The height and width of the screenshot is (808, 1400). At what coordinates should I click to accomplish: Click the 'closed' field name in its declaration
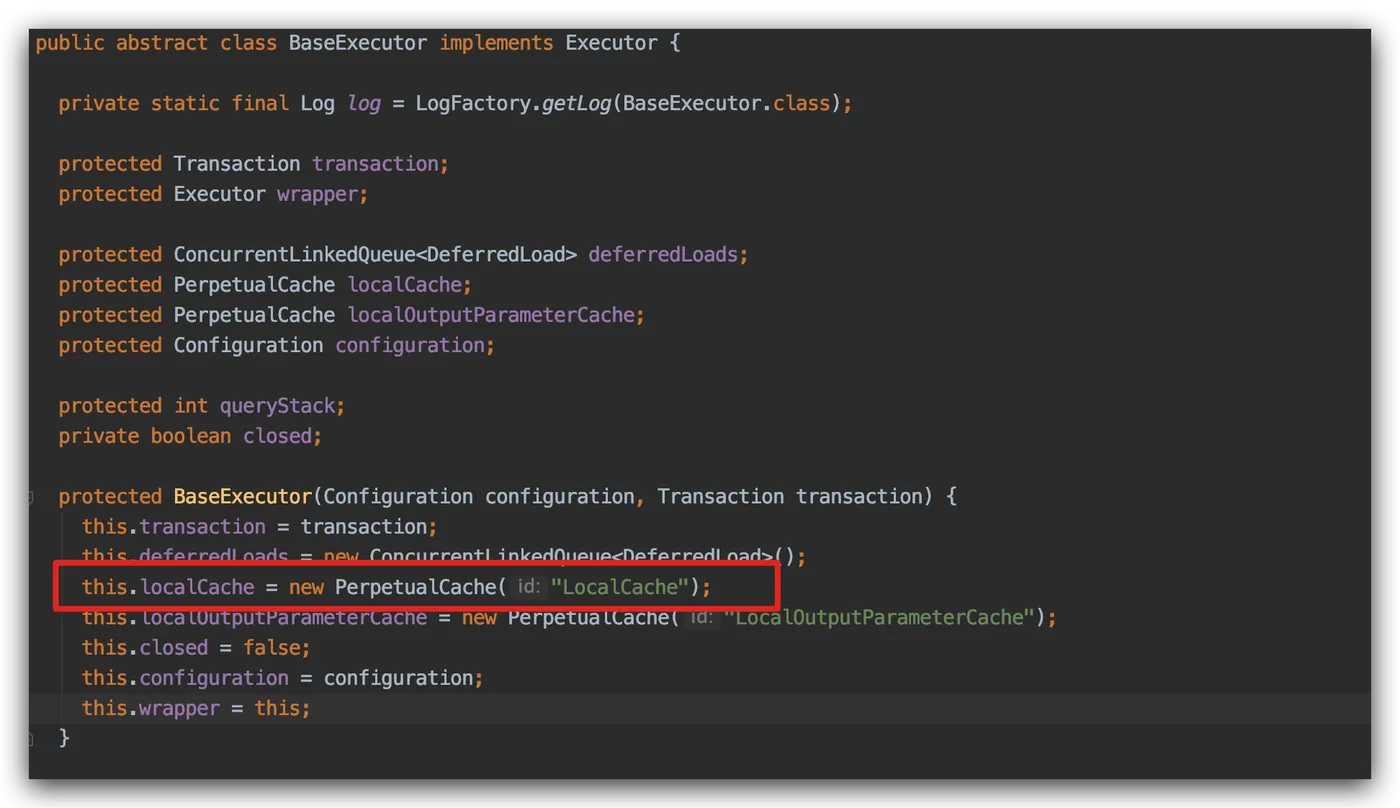tap(277, 436)
